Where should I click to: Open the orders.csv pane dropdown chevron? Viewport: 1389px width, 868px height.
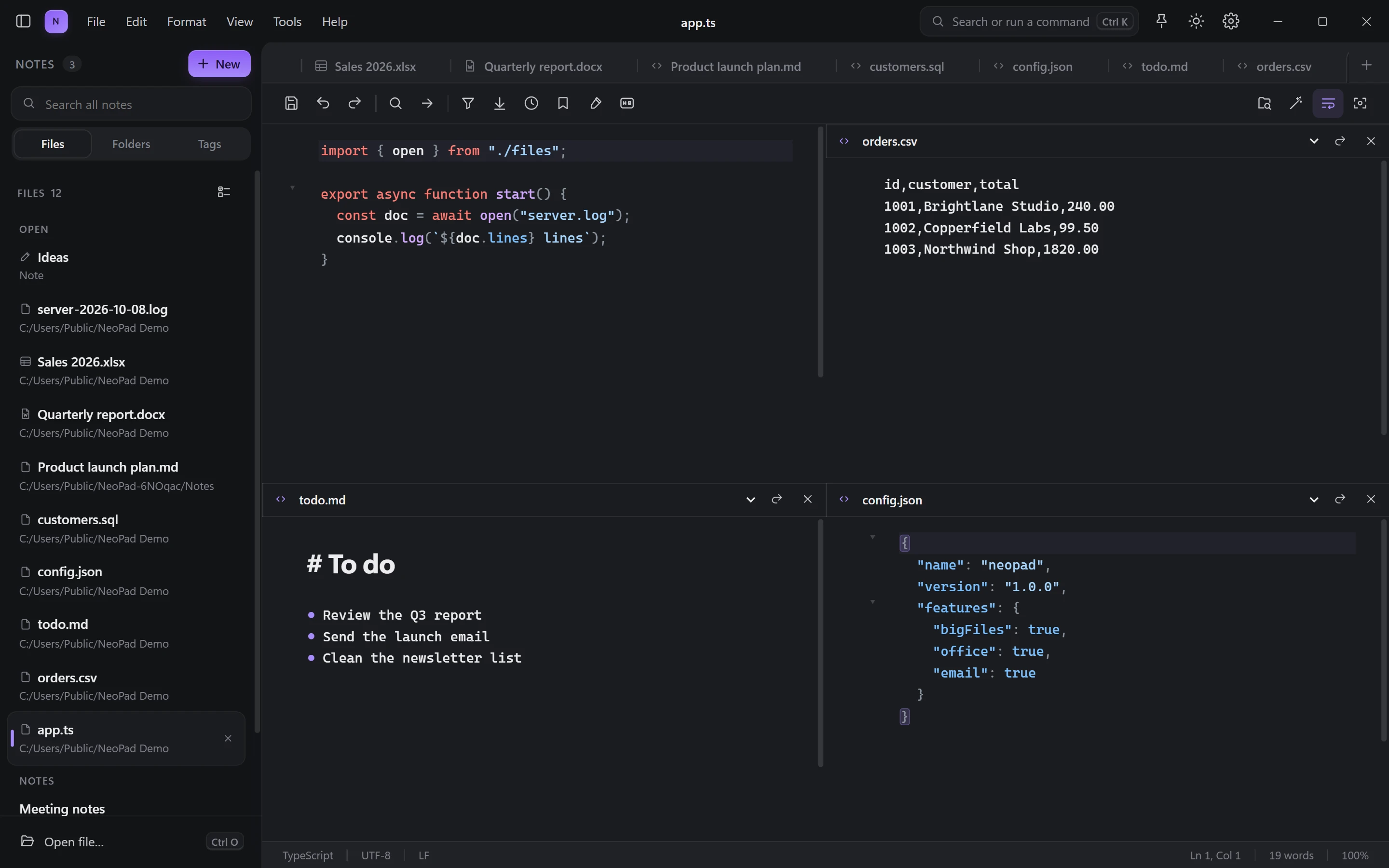tap(1314, 141)
